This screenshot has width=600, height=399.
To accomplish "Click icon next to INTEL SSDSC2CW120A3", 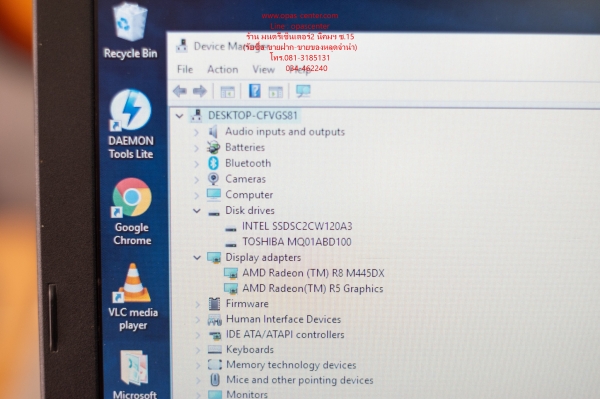I will [230, 229].
